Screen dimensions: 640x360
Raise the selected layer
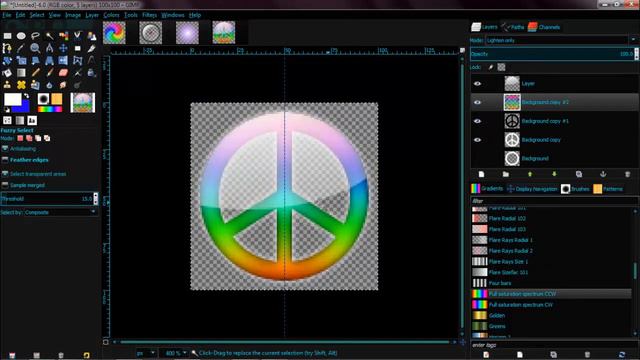pos(530,174)
